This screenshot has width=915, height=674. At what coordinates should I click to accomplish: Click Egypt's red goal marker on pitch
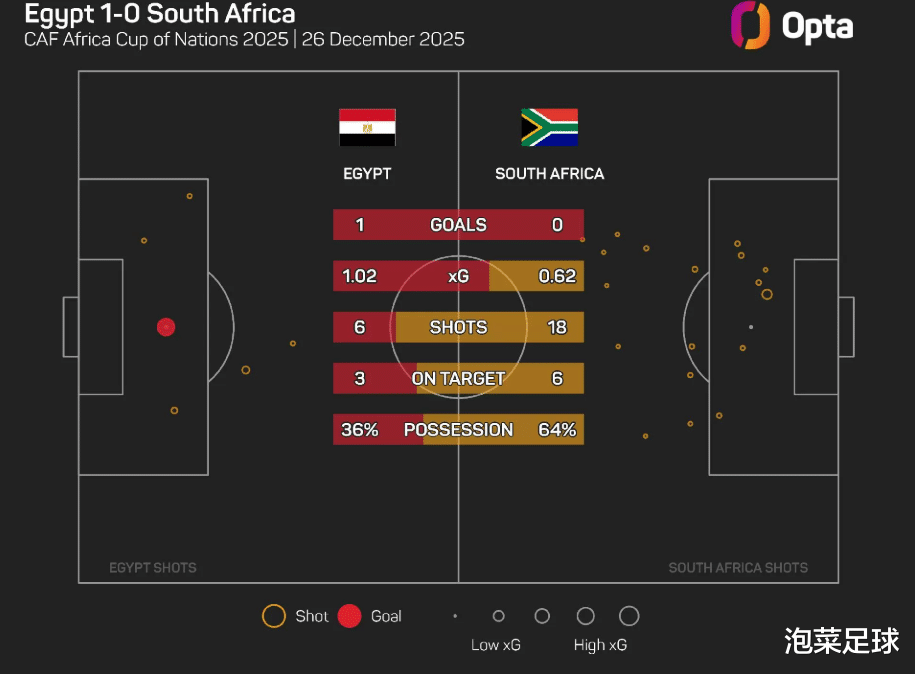(166, 327)
